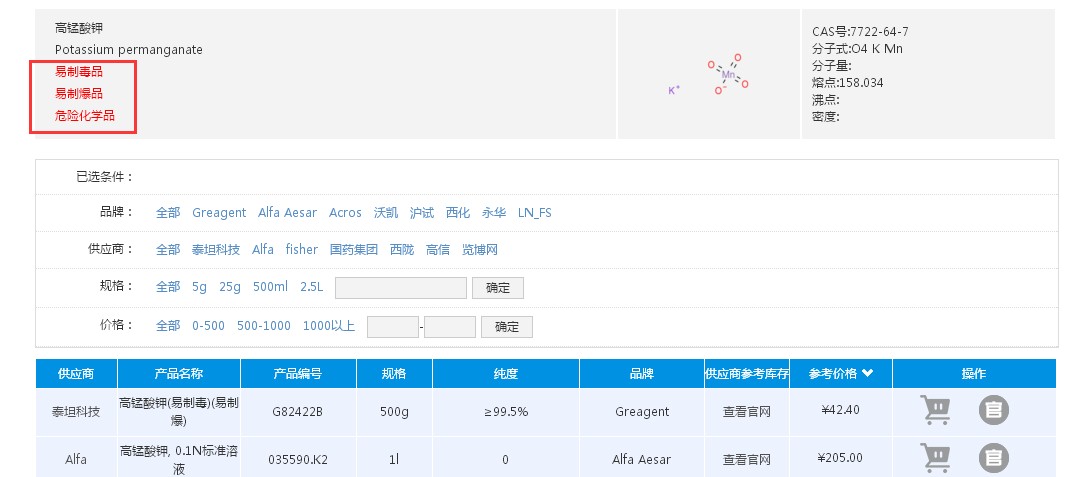The width and height of the screenshot is (1091, 477).
Task: Sort by the 参考价格 column arrow
Action: (x=867, y=374)
